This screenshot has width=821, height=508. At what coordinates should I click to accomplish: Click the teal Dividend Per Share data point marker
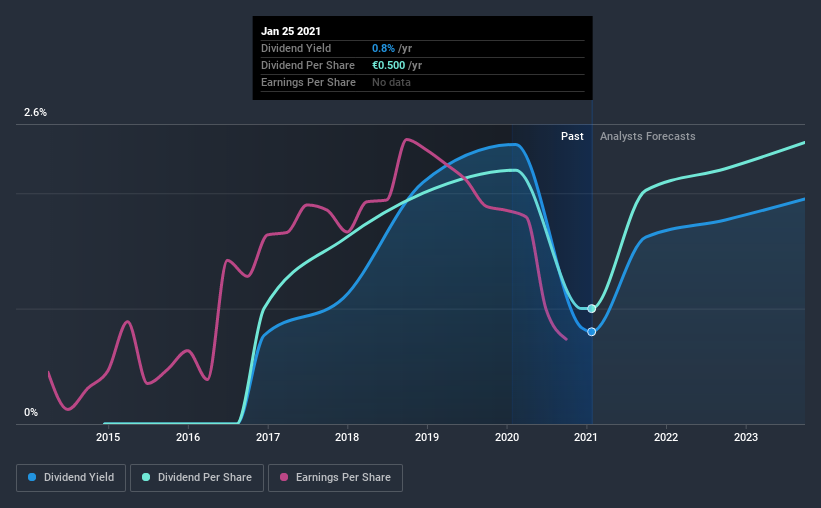[592, 308]
